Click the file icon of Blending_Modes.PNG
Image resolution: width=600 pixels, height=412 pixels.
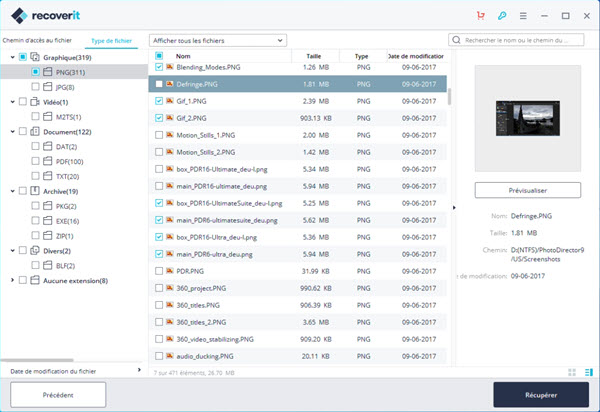click(x=170, y=67)
